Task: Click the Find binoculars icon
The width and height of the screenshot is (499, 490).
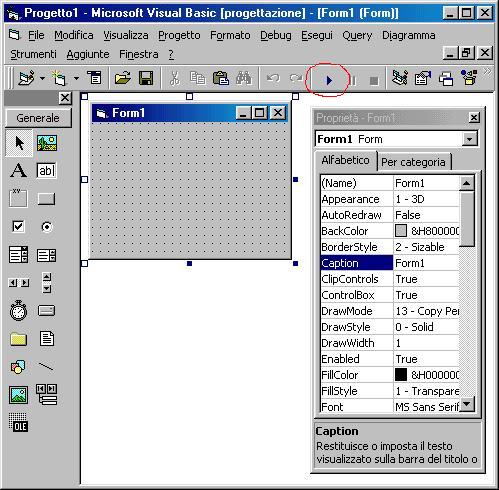Action: (244, 78)
